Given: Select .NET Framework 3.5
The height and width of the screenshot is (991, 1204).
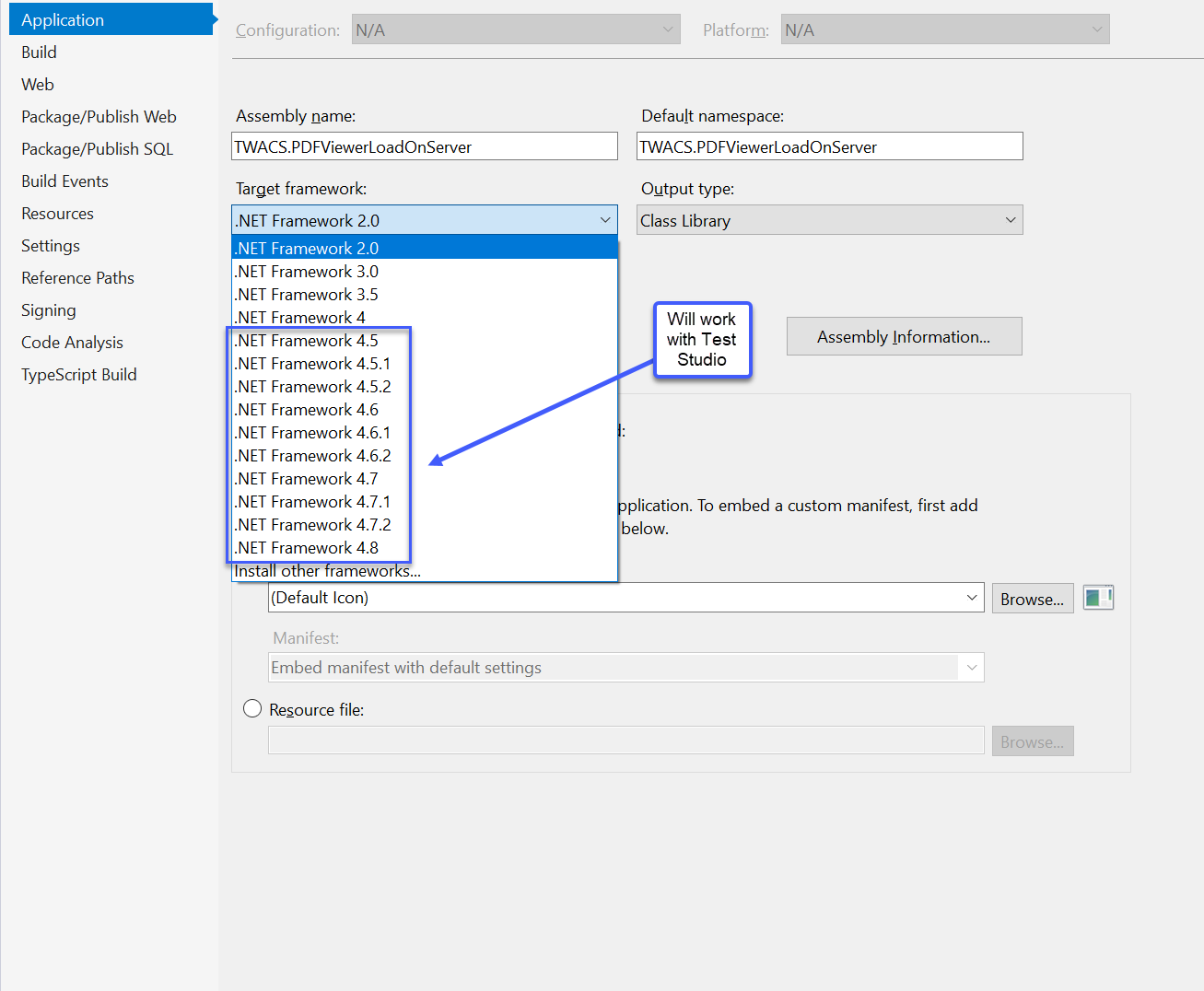Looking at the screenshot, I should point(425,294).
